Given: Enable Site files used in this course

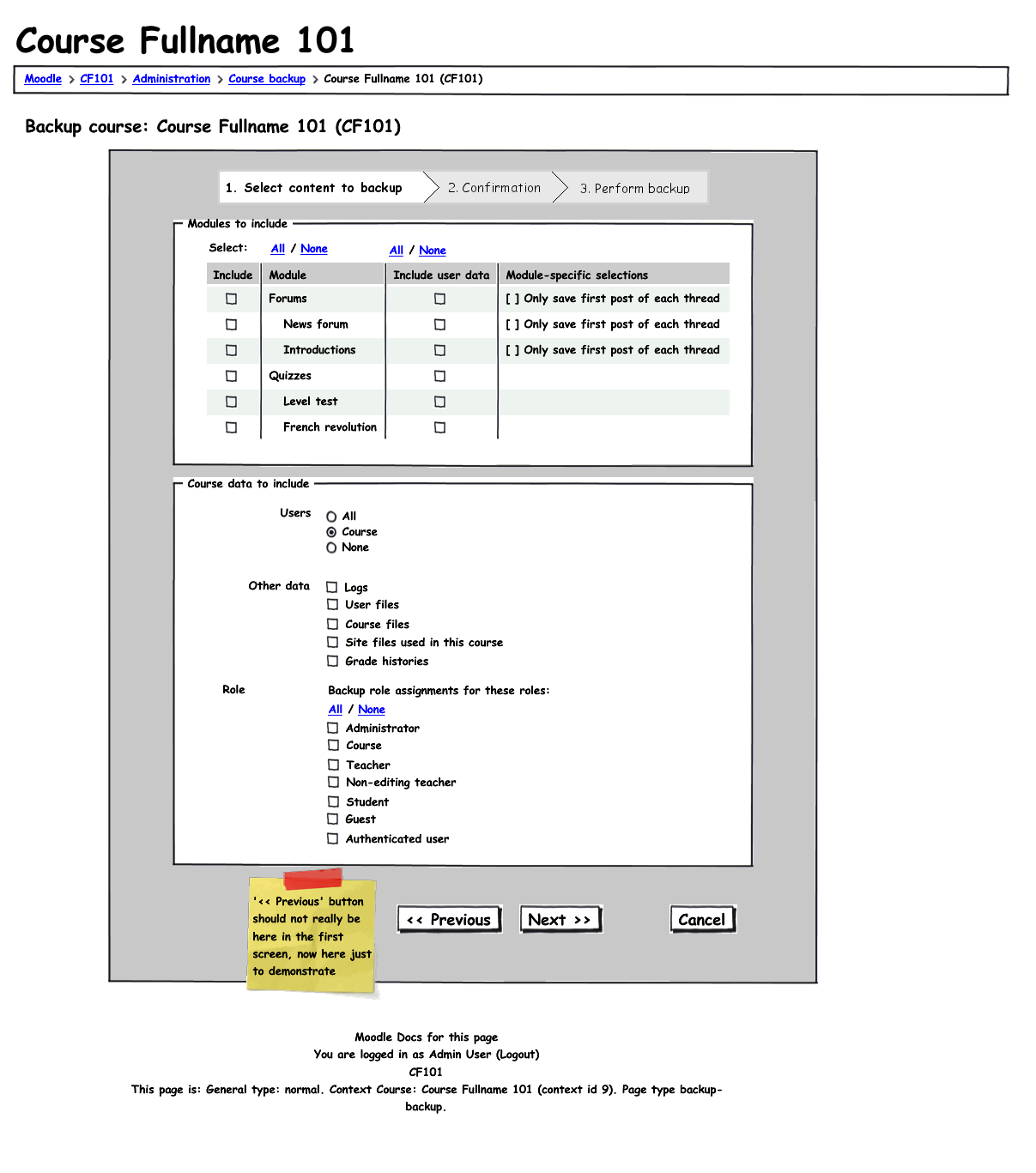Looking at the screenshot, I should coord(332,642).
